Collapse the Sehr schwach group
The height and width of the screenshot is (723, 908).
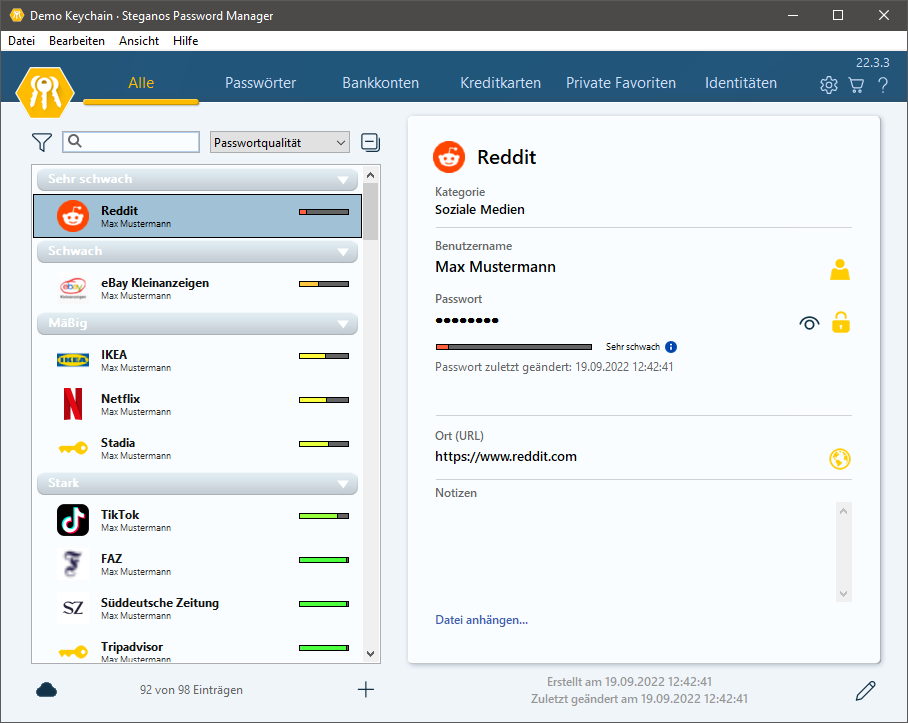click(x=343, y=179)
